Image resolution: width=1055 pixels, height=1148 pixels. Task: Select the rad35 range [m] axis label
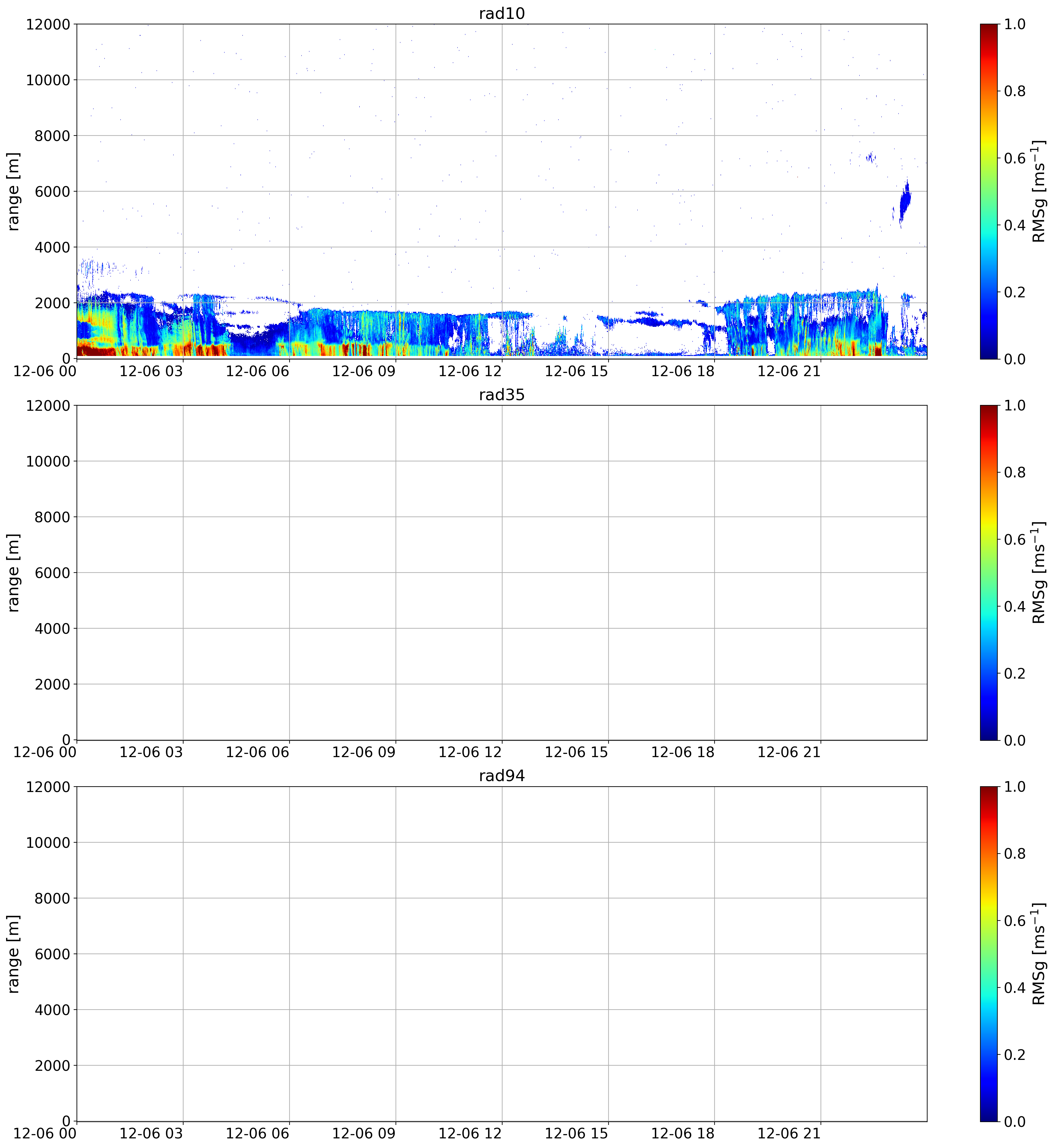point(12,572)
